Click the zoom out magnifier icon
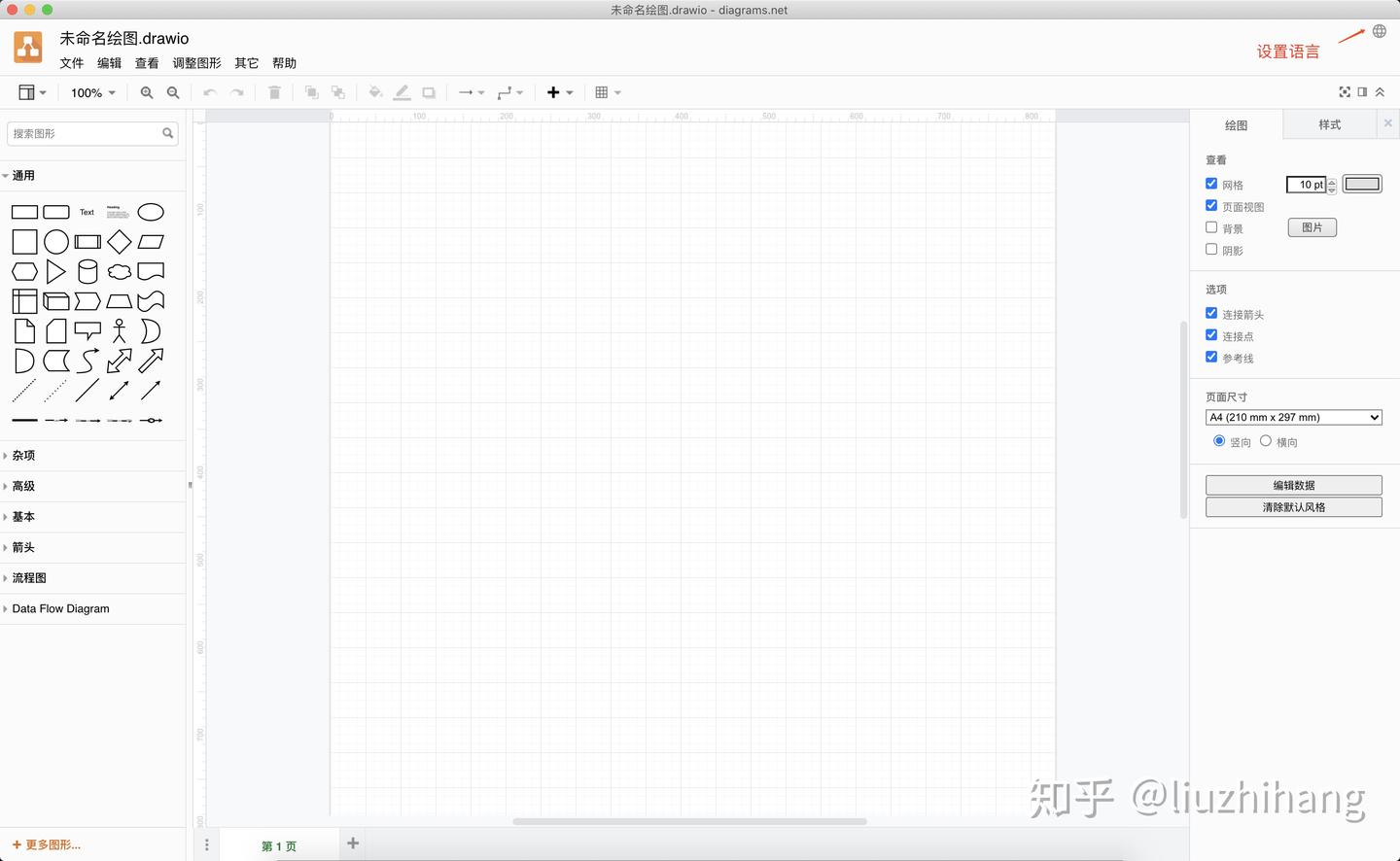Viewport: 1400px width, 861px height. [173, 92]
